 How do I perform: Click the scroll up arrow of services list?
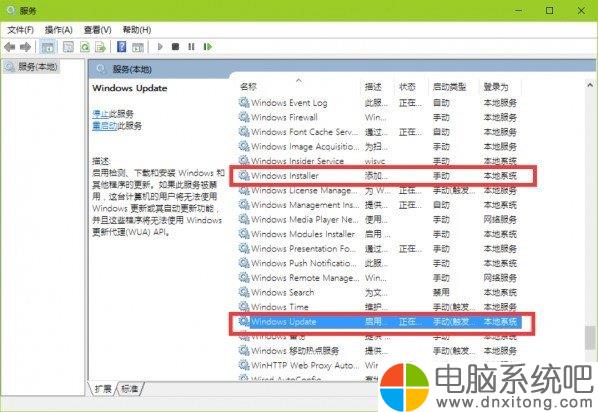tap(590, 85)
